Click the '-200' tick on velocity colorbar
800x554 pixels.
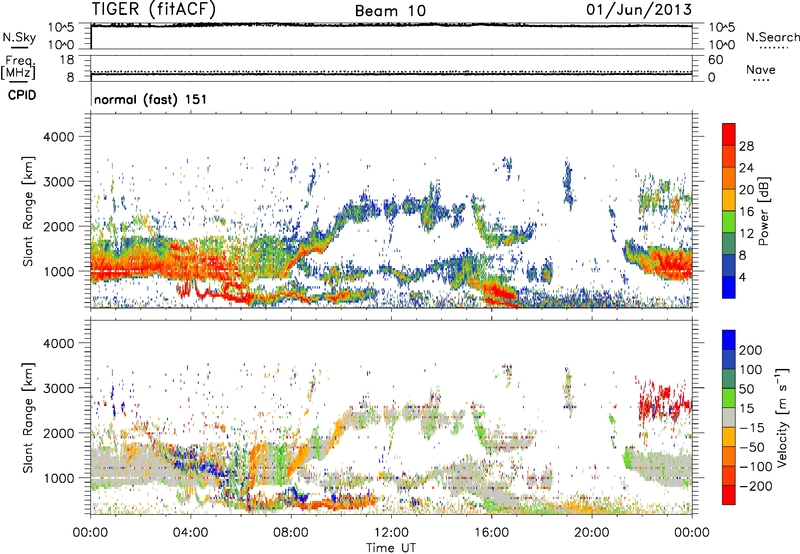click(x=755, y=486)
